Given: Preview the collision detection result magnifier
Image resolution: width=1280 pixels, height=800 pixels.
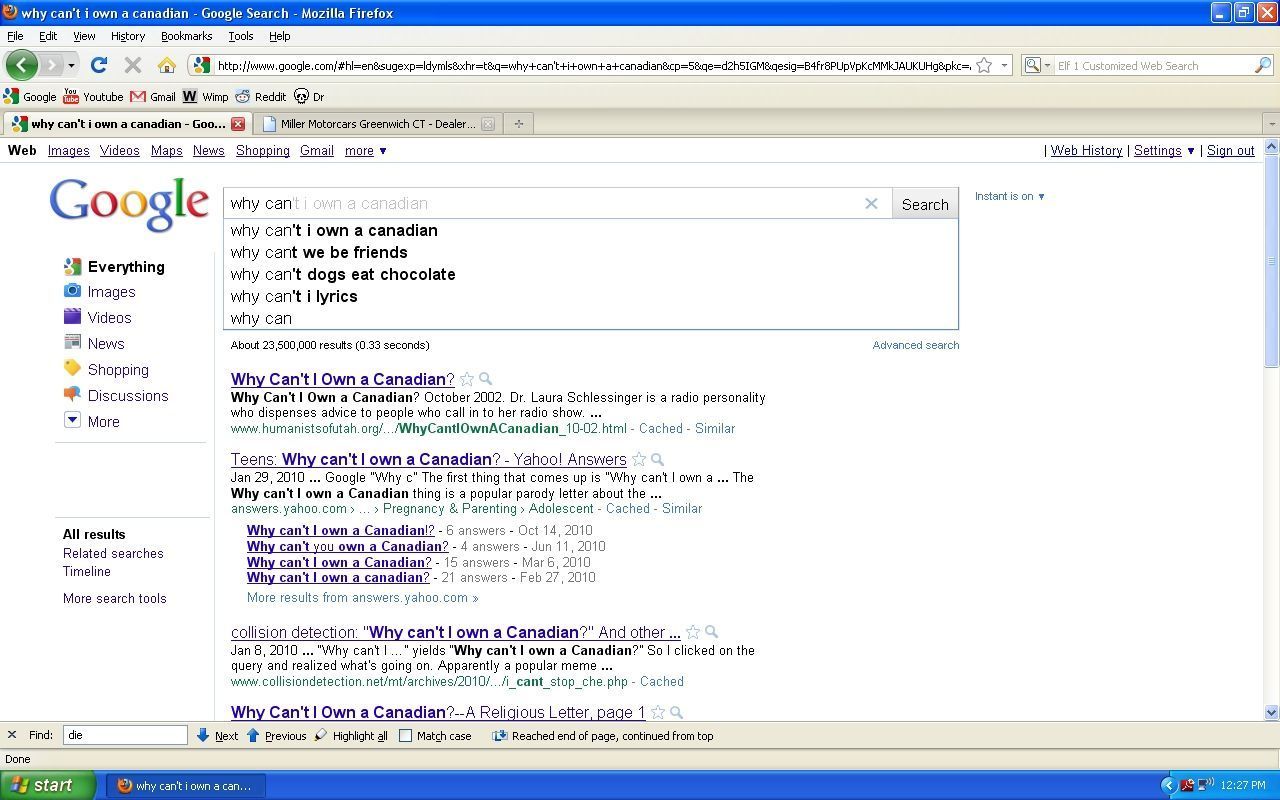Looking at the screenshot, I should point(711,632).
